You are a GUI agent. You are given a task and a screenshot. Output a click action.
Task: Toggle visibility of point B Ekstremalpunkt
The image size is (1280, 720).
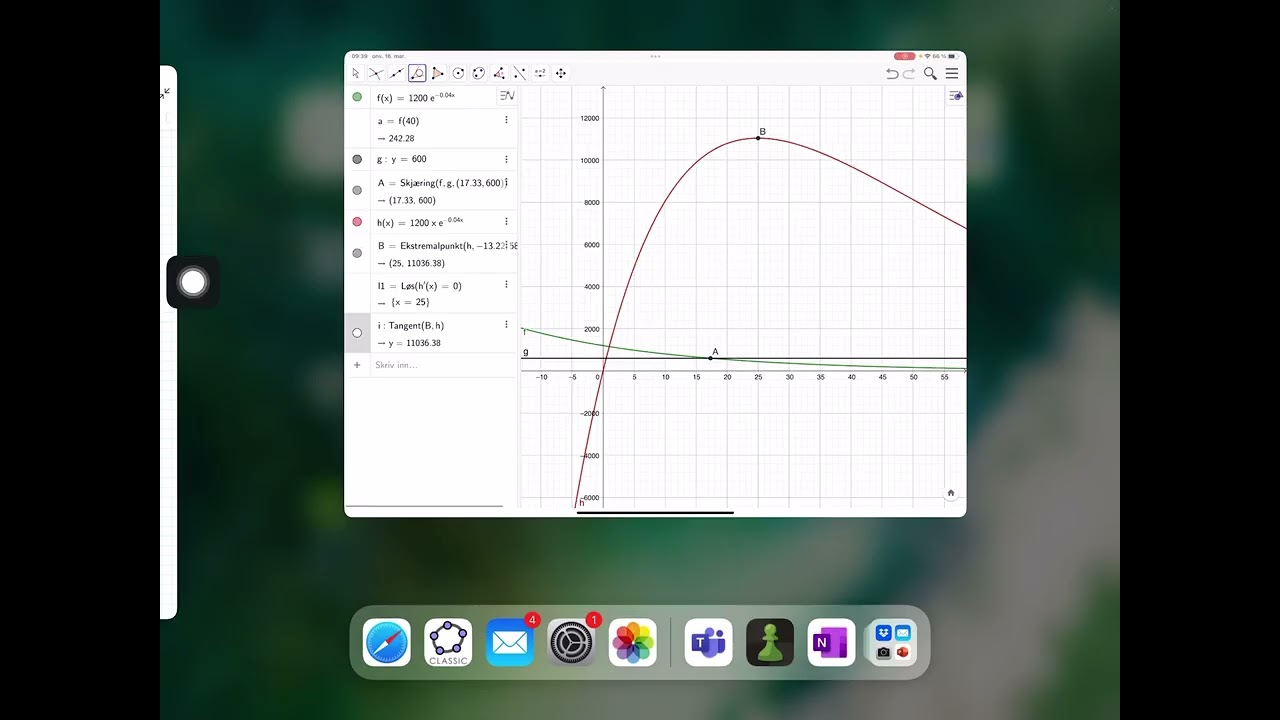[x=357, y=253]
